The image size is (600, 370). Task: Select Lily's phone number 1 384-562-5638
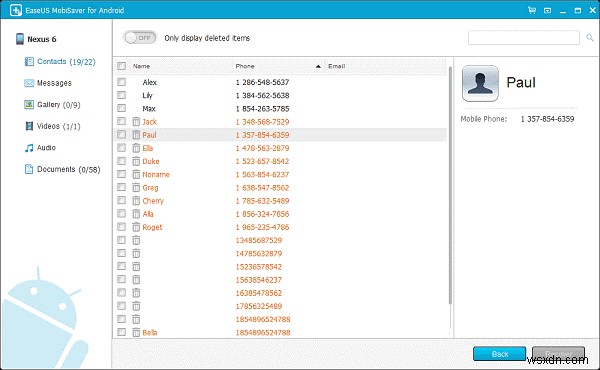(262, 95)
